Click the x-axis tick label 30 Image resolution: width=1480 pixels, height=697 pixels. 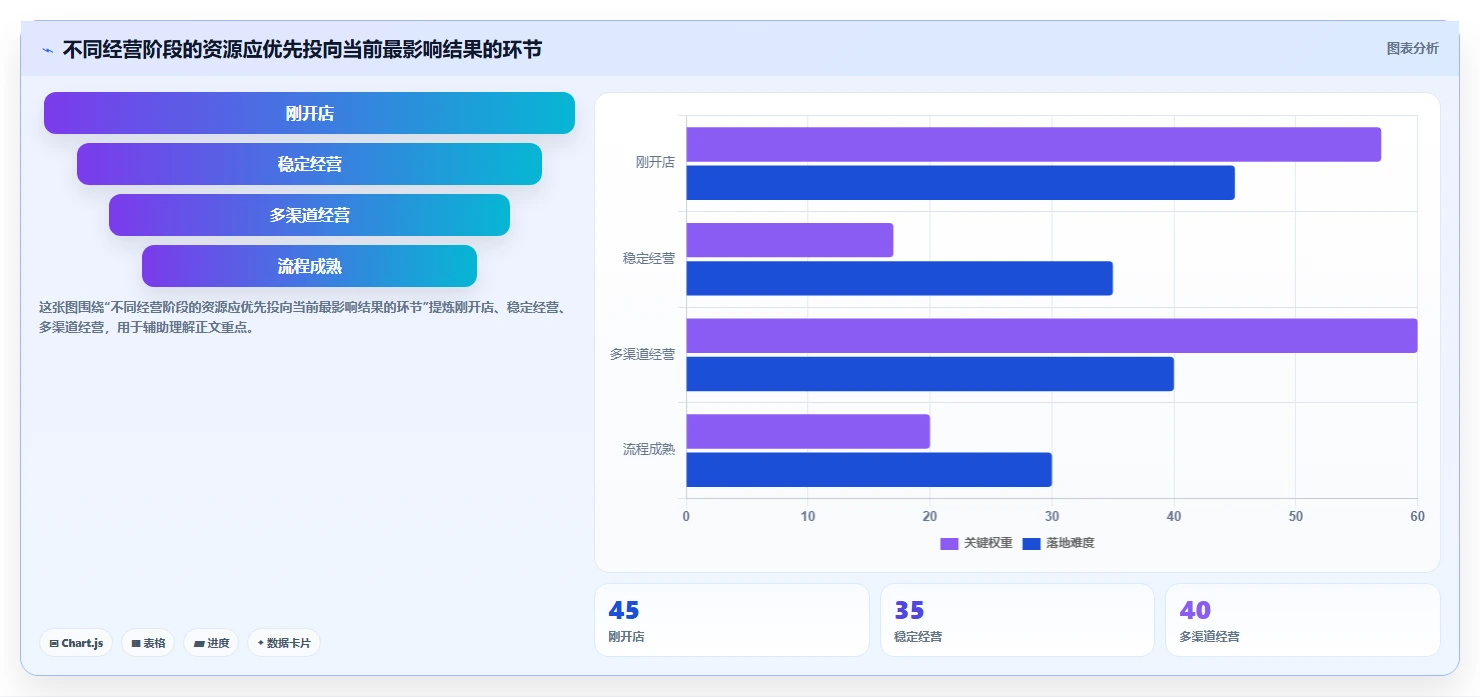pos(1052,516)
